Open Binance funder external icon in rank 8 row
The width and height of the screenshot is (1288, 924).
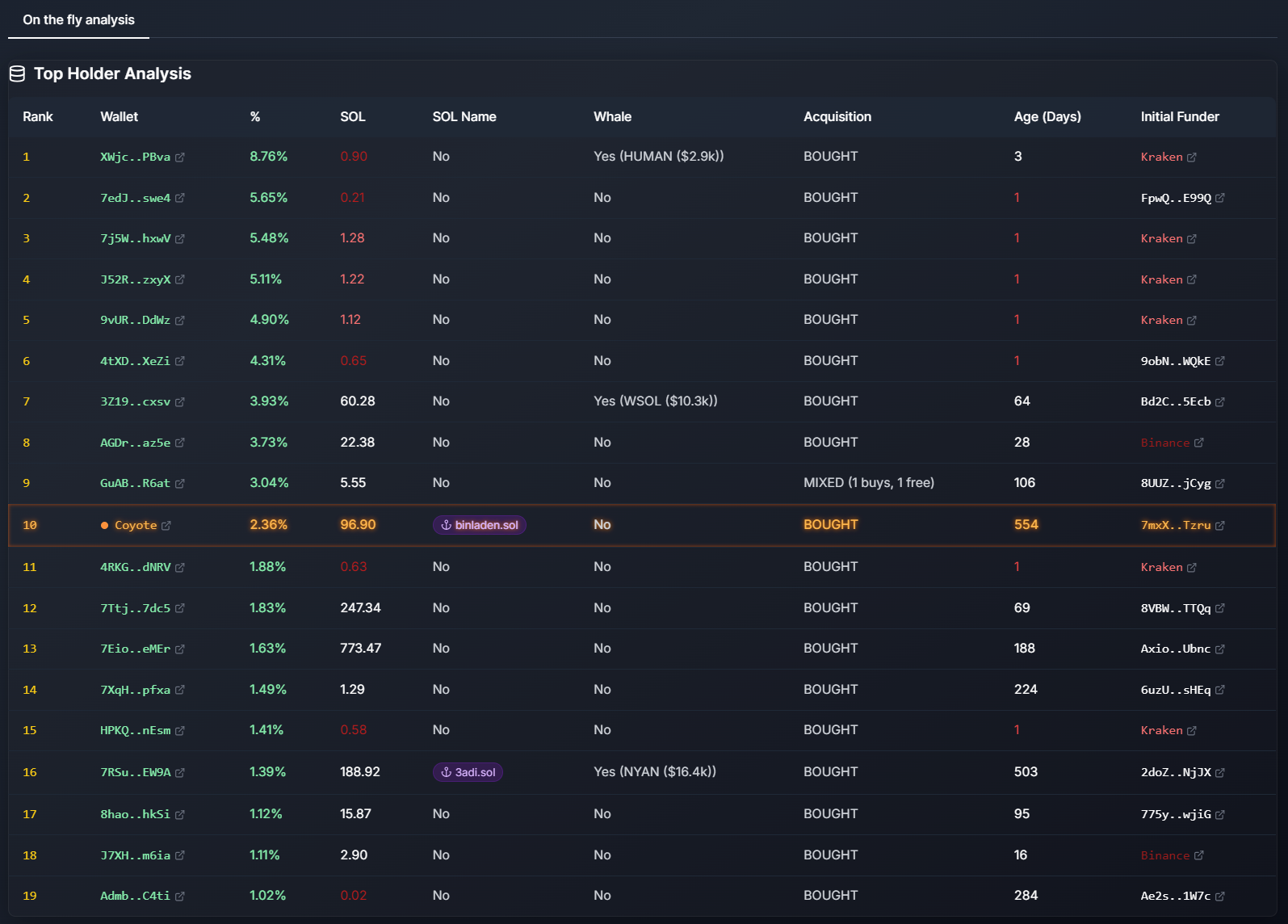click(1199, 443)
